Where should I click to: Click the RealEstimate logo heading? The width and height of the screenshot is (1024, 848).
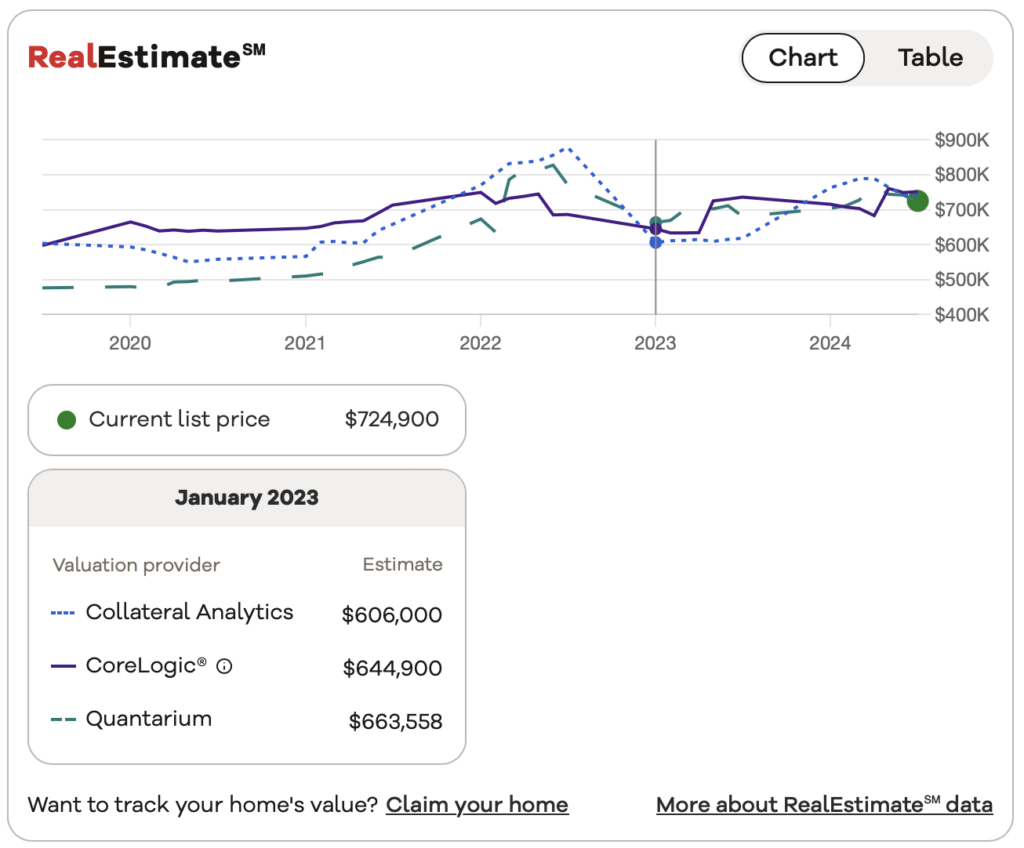(146, 57)
